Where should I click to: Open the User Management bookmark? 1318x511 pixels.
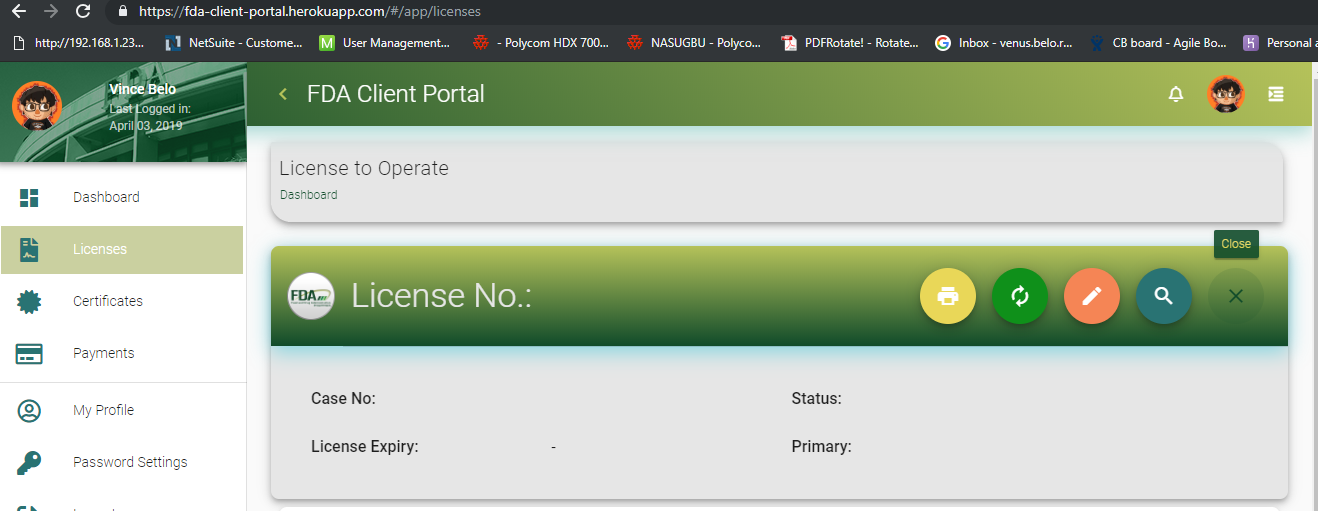tap(384, 43)
